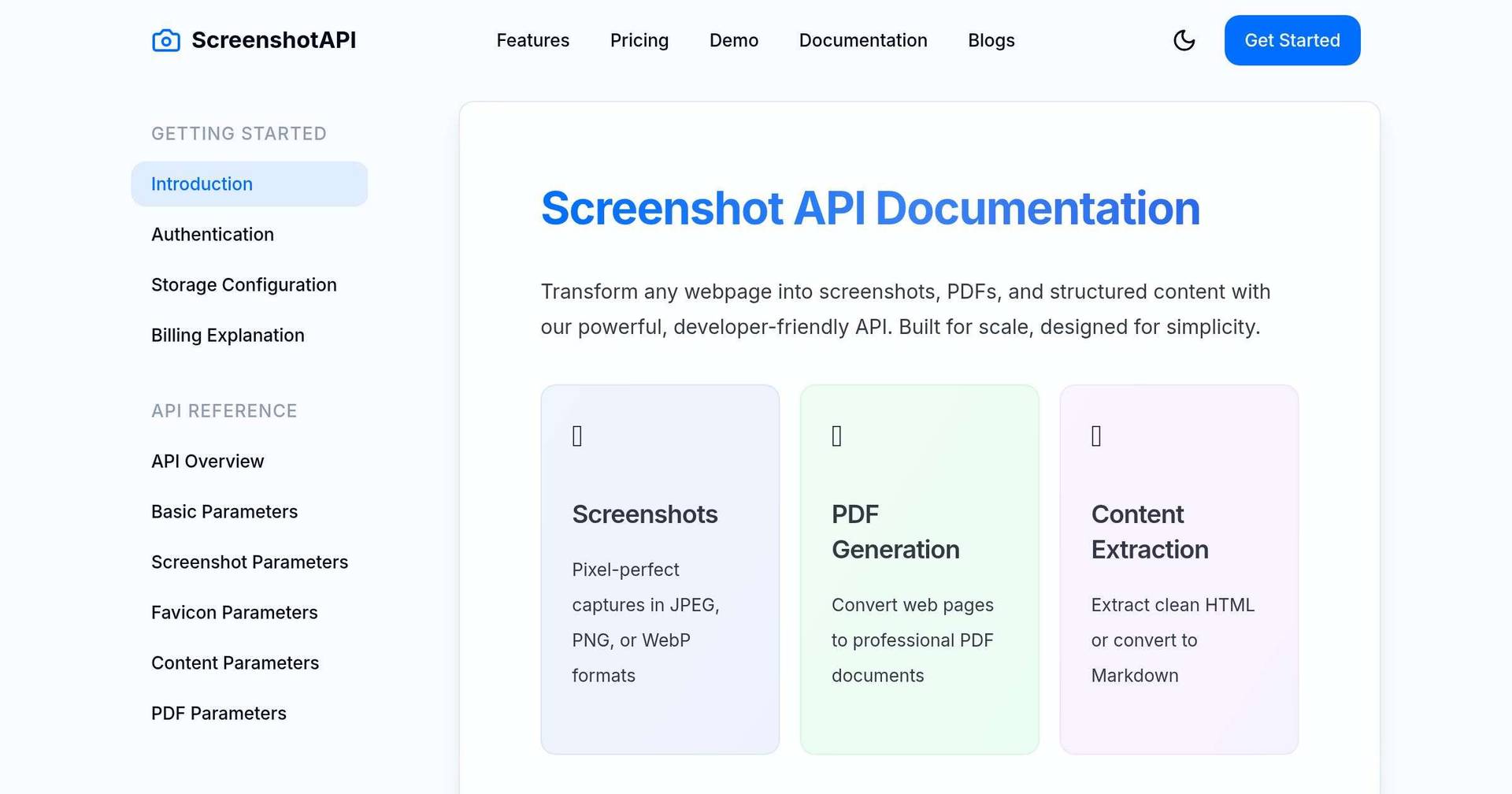The height and width of the screenshot is (794, 1512).
Task: View Storage Configuration docs
Action: [x=244, y=284]
